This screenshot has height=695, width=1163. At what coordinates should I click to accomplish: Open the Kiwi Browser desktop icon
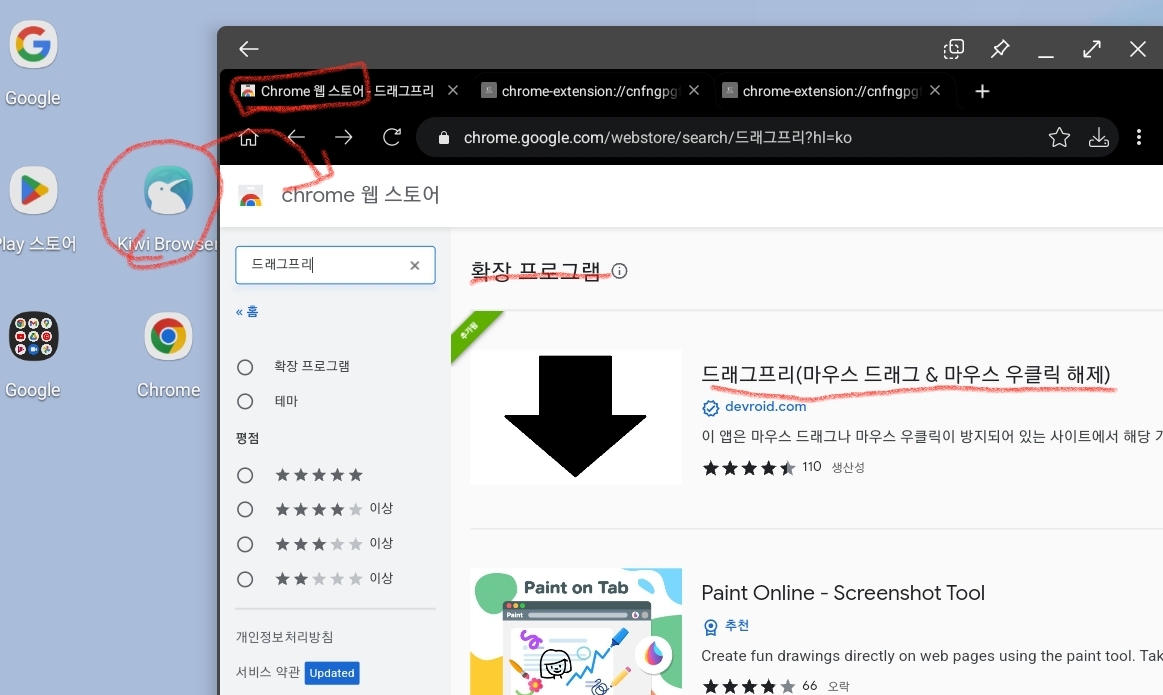(168, 191)
